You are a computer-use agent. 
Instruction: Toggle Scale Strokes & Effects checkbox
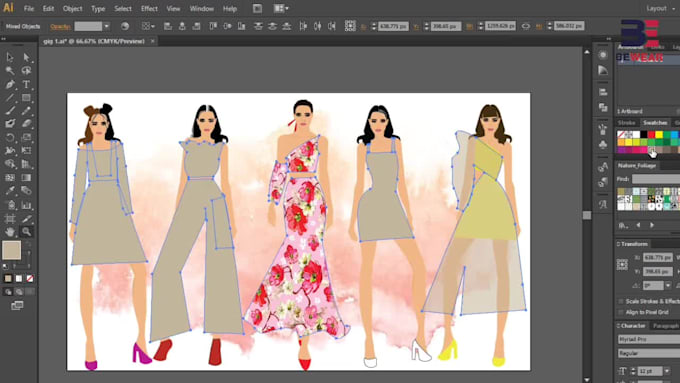point(621,301)
